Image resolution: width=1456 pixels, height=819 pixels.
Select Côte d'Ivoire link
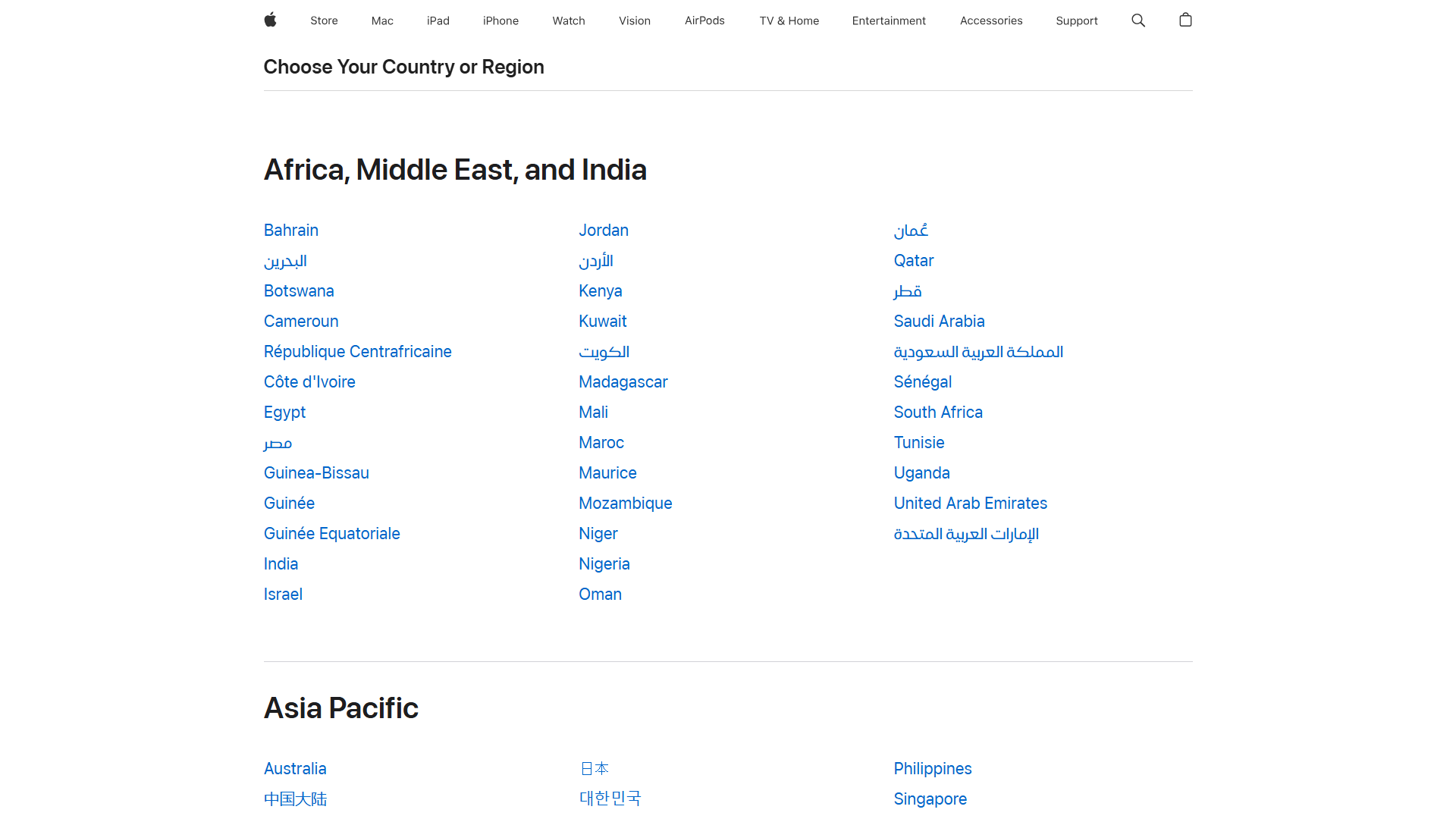(x=309, y=382)
